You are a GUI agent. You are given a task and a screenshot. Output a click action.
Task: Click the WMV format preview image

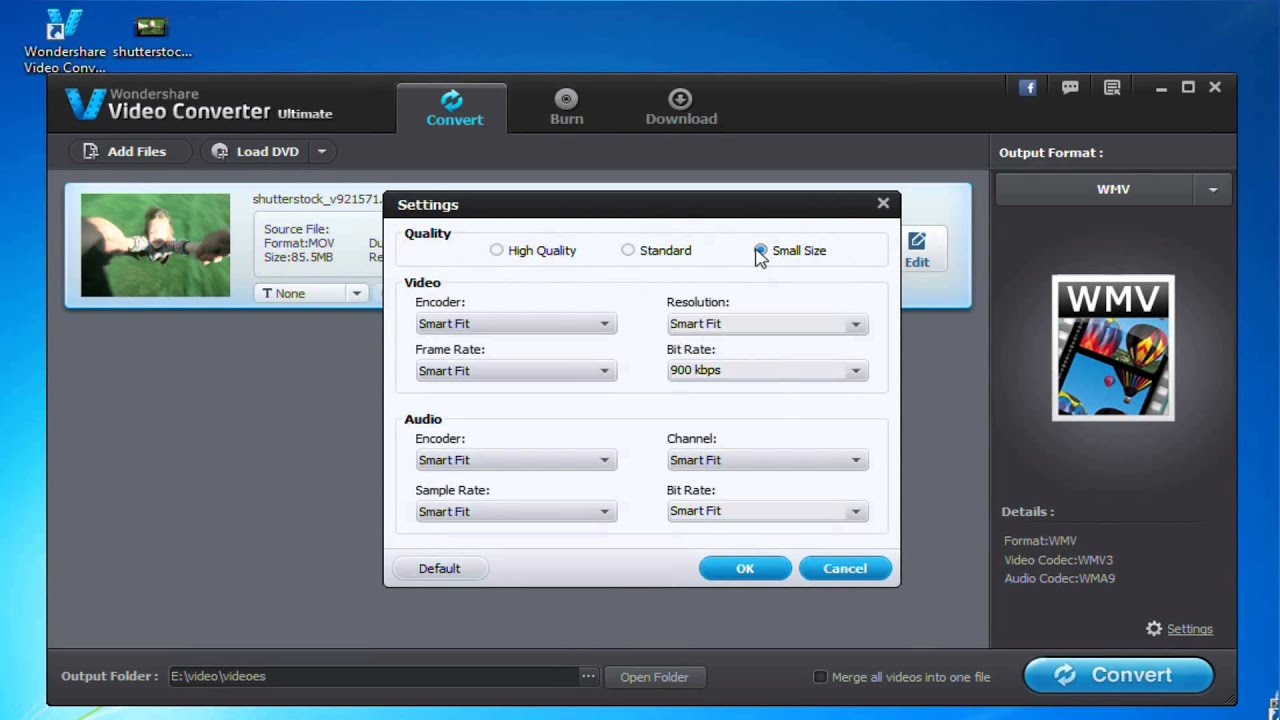click(1113, 348)
